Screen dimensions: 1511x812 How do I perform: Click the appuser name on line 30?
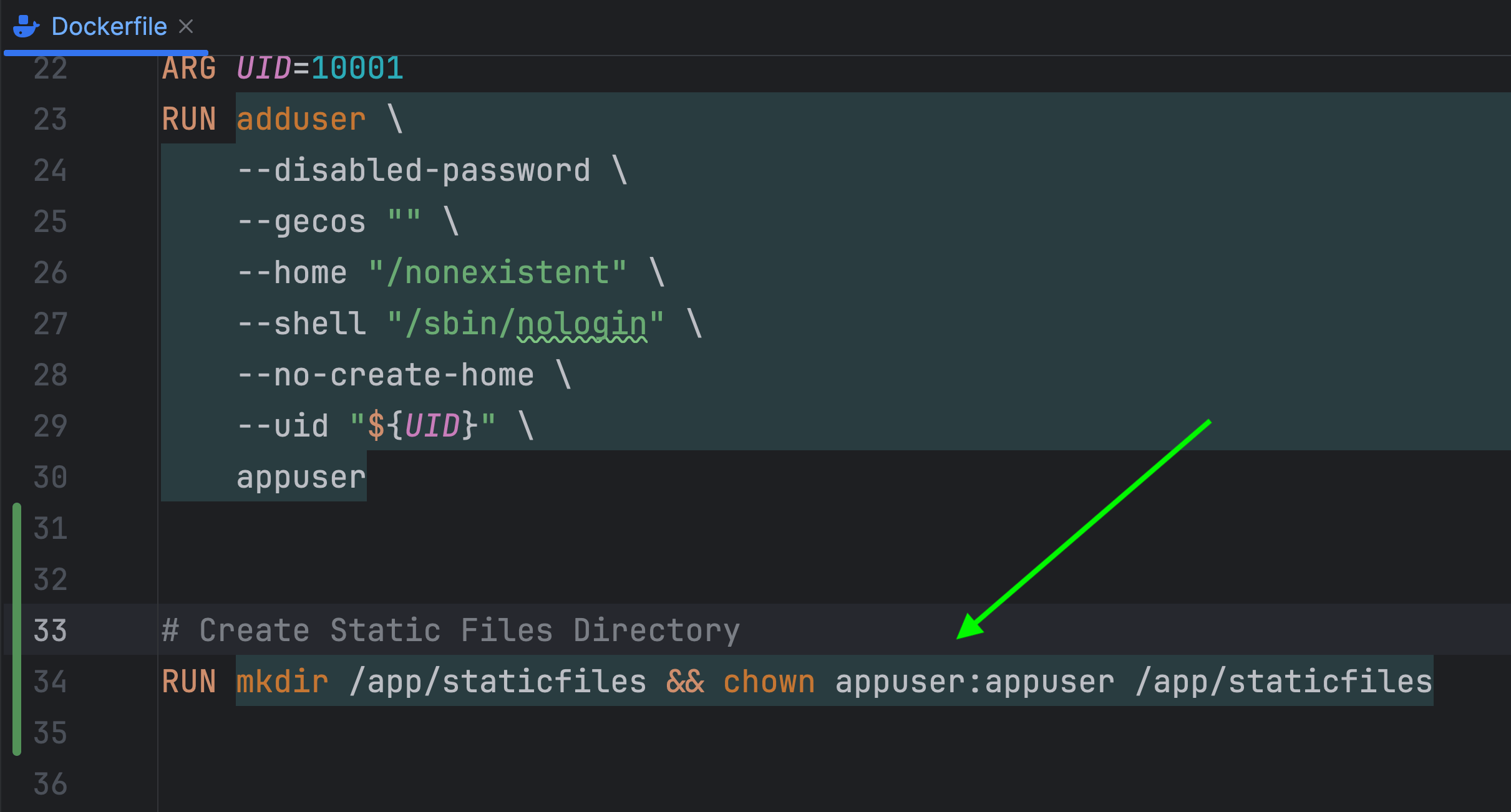(x=301, y=478)
